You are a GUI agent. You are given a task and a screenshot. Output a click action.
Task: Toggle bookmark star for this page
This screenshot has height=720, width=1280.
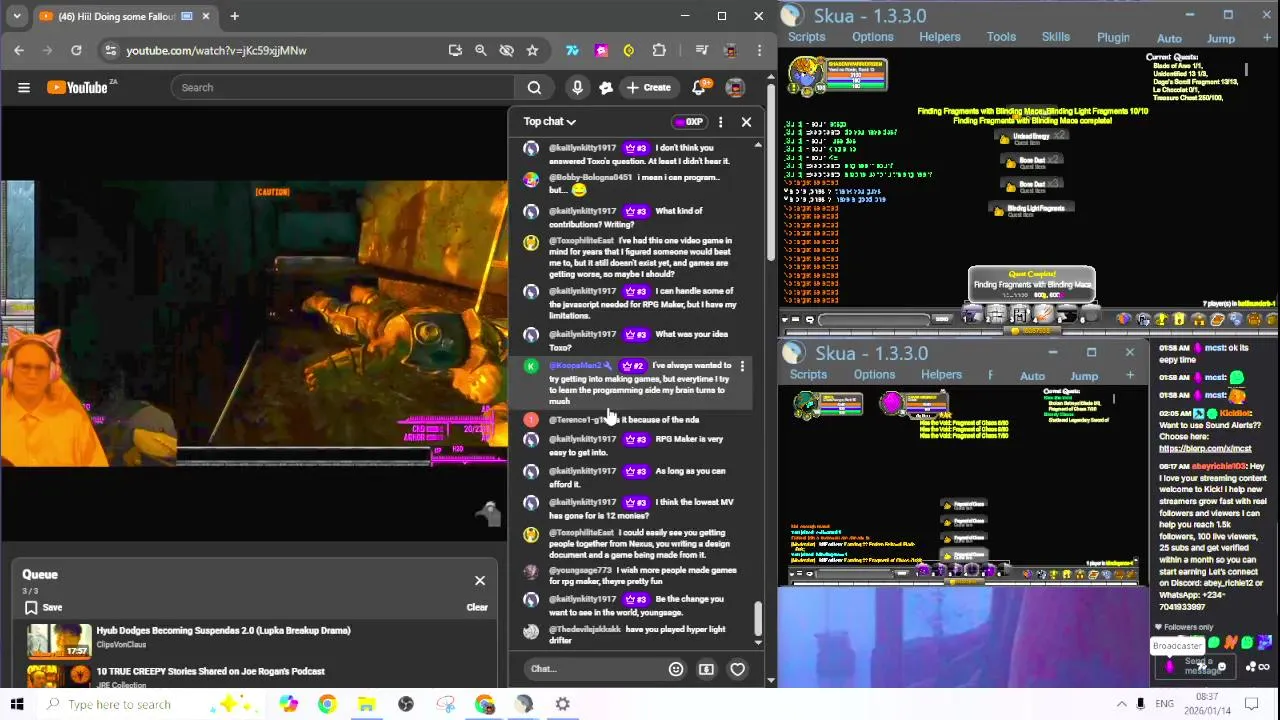(532, 50)
